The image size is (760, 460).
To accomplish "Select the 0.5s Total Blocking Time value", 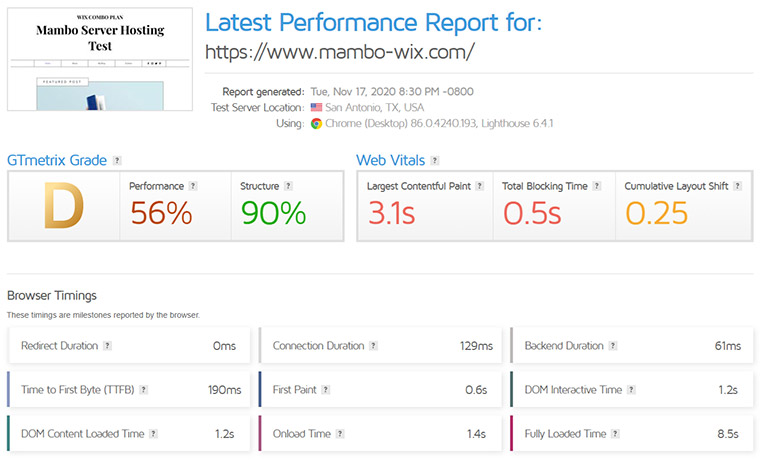I will (x=532, y=213).
